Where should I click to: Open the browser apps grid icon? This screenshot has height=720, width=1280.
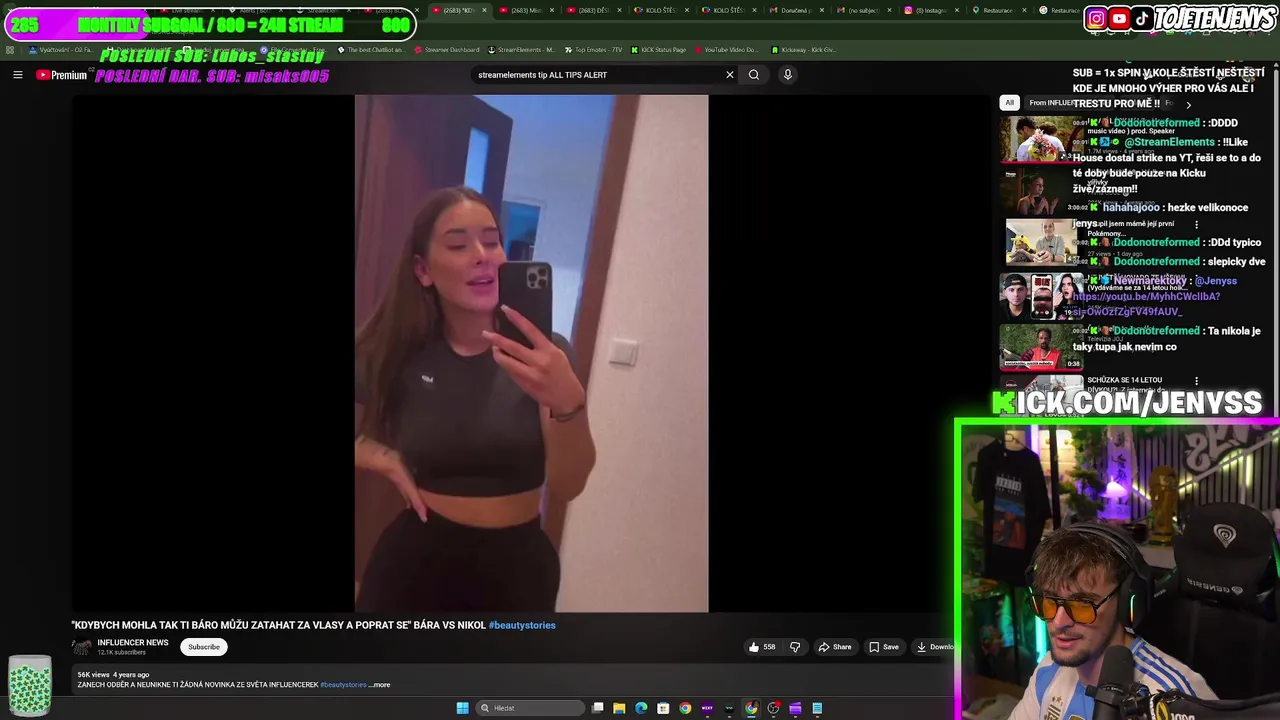(x=10, y=49)
